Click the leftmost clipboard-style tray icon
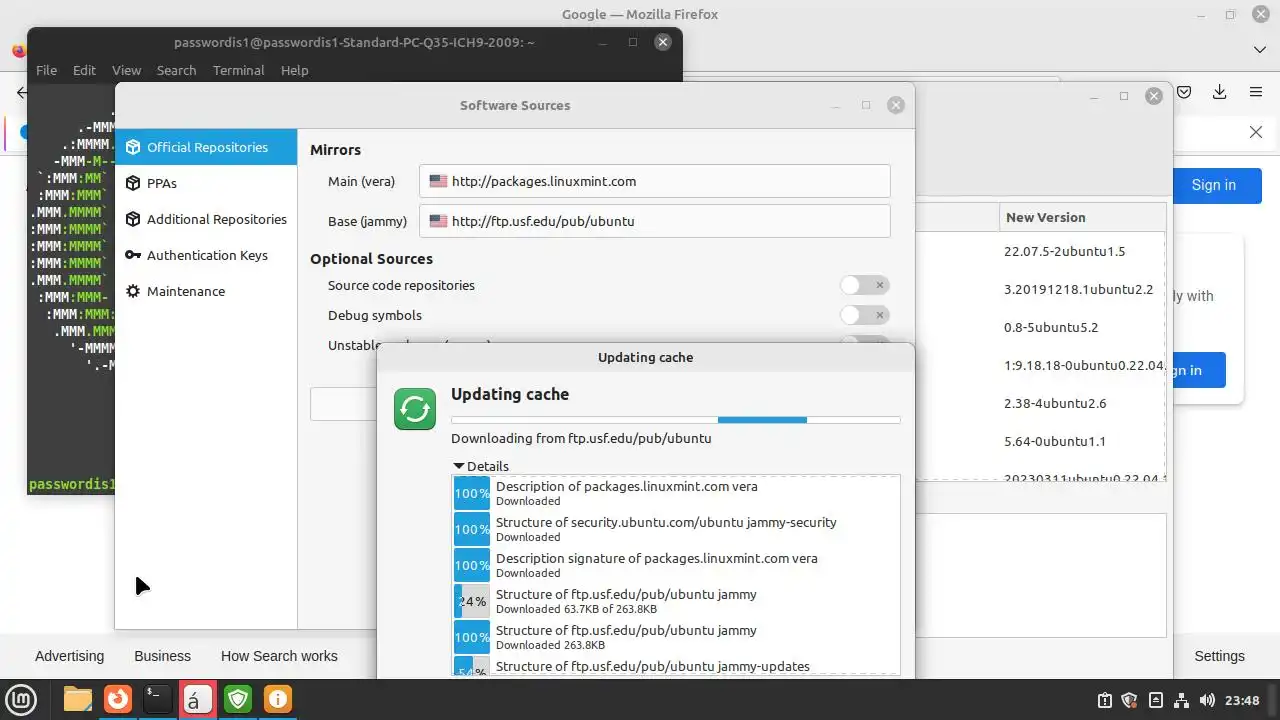This screenshot has width=1280, height=720. 1104,701
